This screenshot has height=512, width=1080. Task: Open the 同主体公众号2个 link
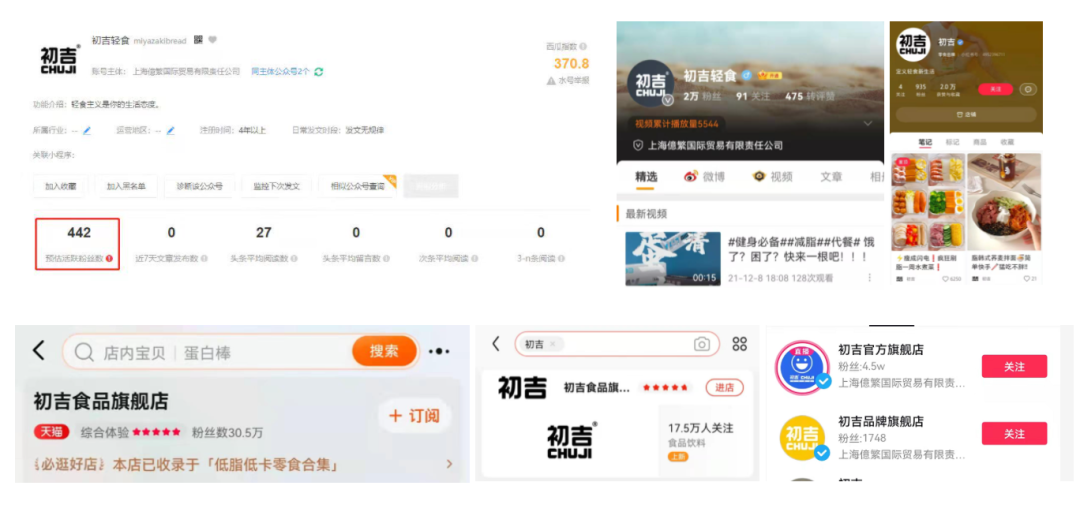click(x=280, y=72)
